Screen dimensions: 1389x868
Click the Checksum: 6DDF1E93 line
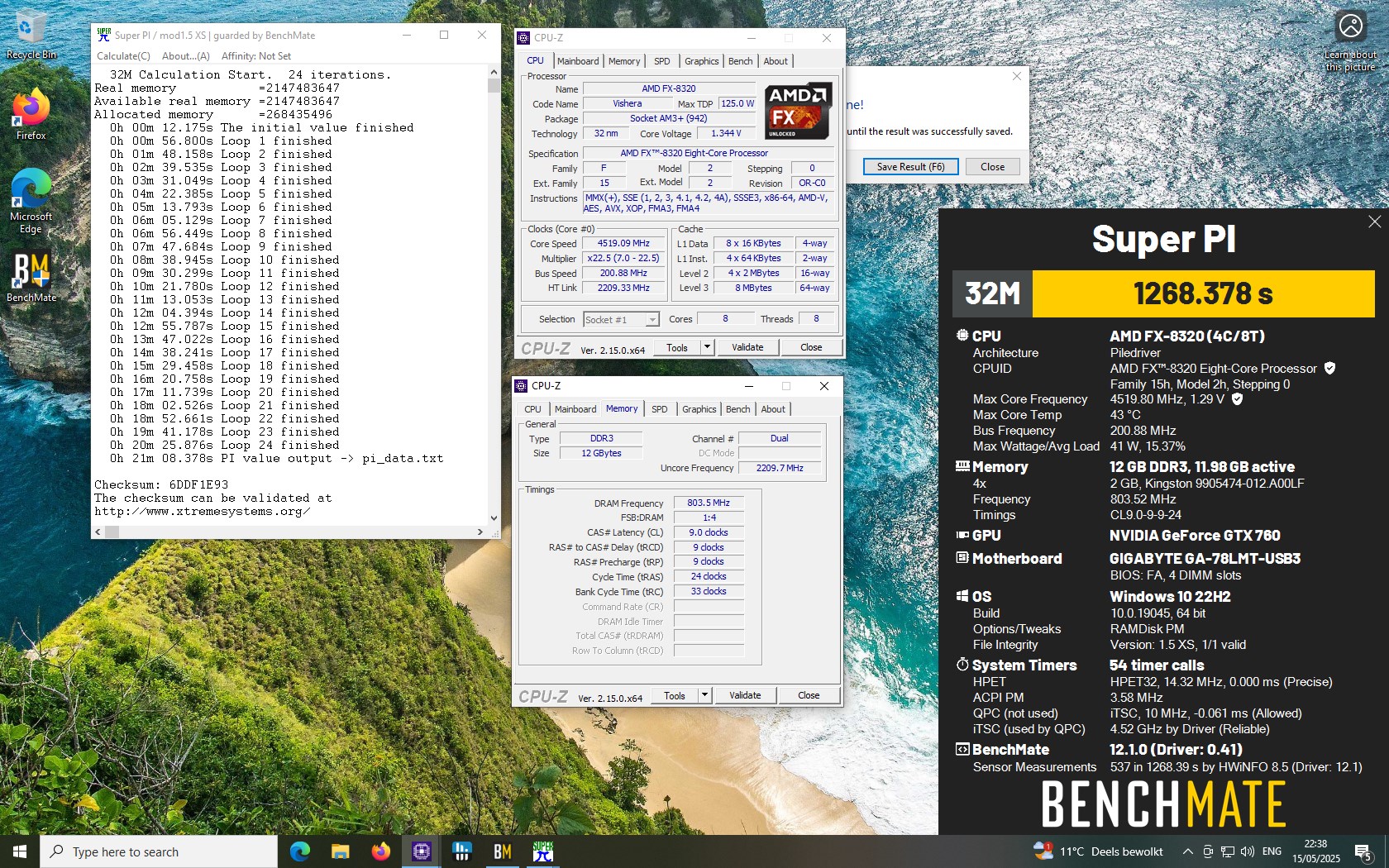(x=161, y=484)
